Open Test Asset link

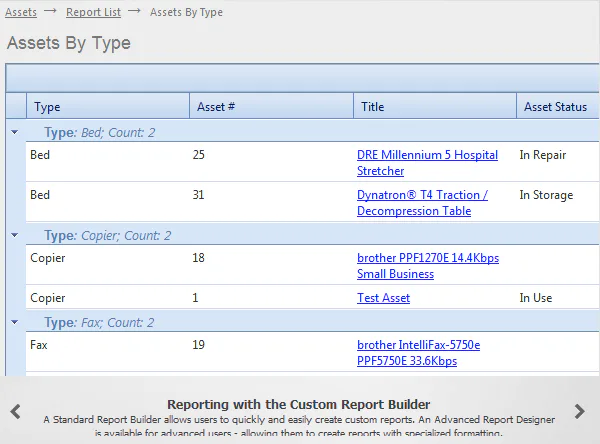click(383, 298)
